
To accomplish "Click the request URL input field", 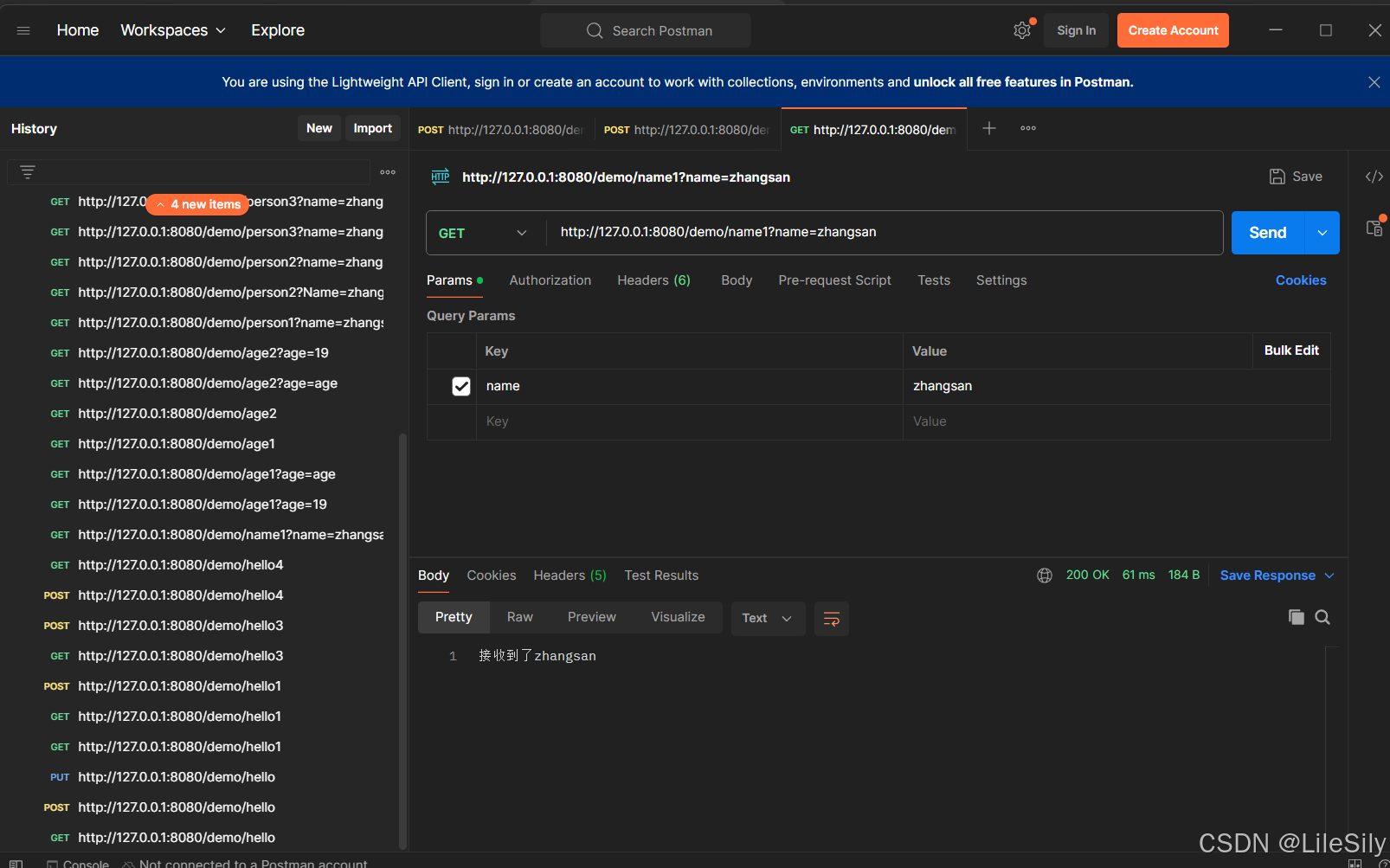I will (885, 233).
